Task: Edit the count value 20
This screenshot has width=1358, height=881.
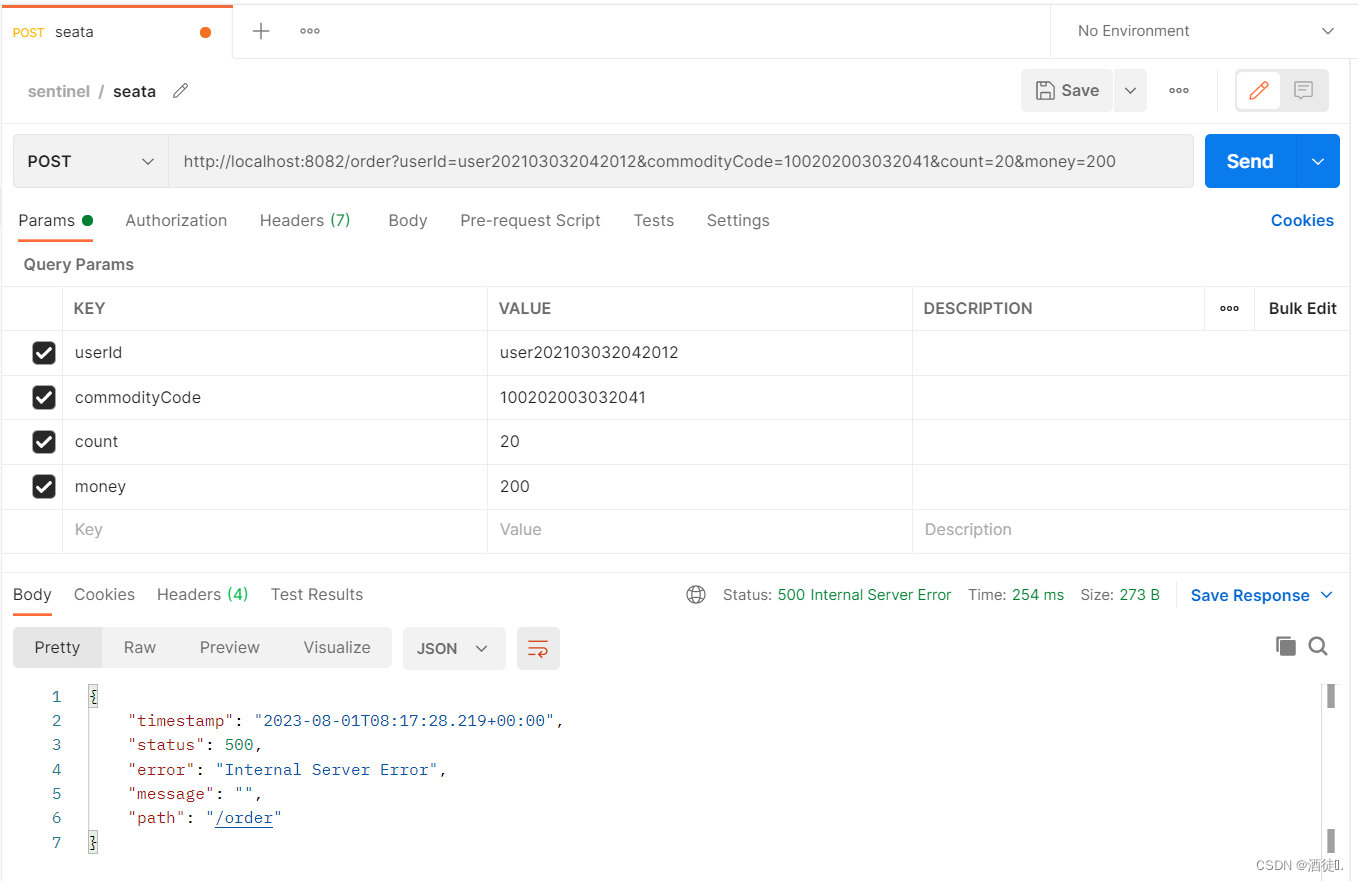Action: (700, 441)
